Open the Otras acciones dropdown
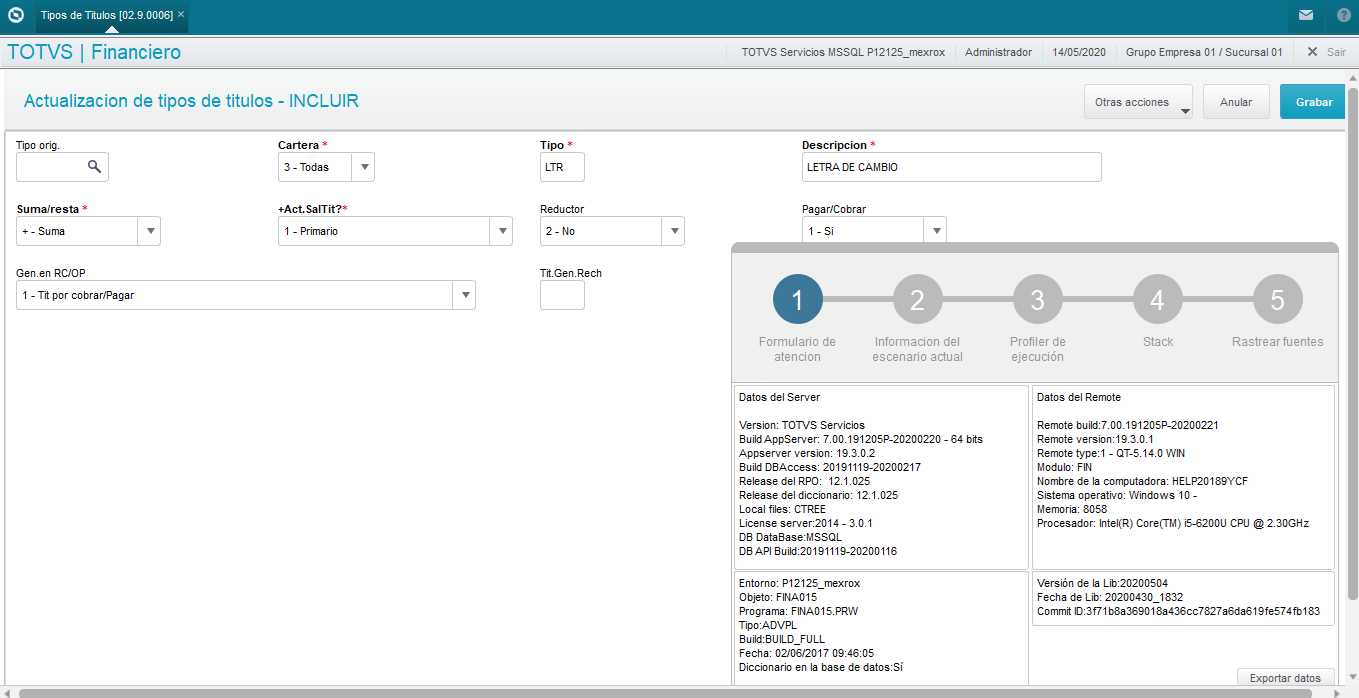This screenshot has height=698, width=1359. tap(1138, 102)
